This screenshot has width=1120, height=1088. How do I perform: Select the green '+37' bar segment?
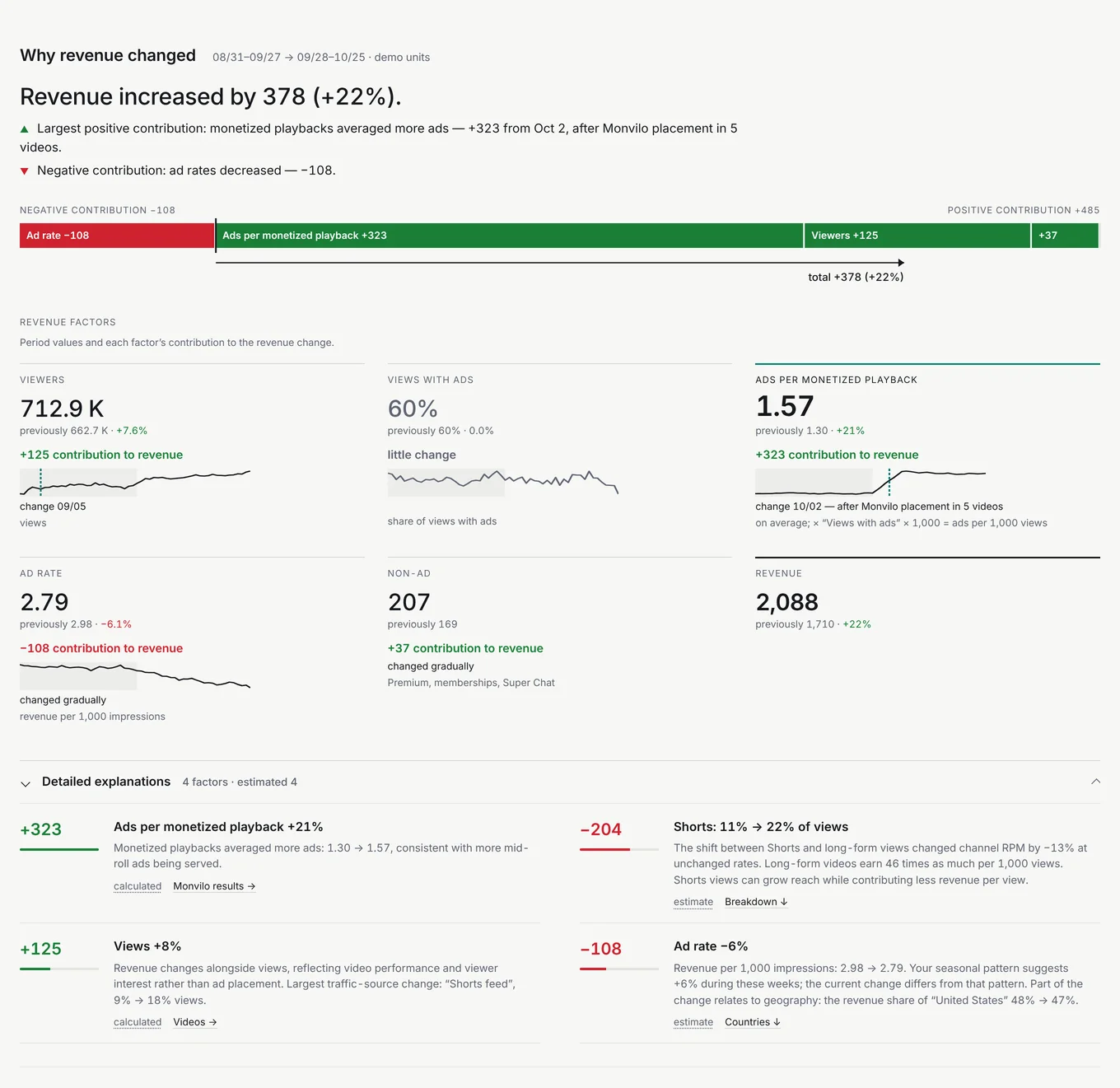coord(1065,236)
